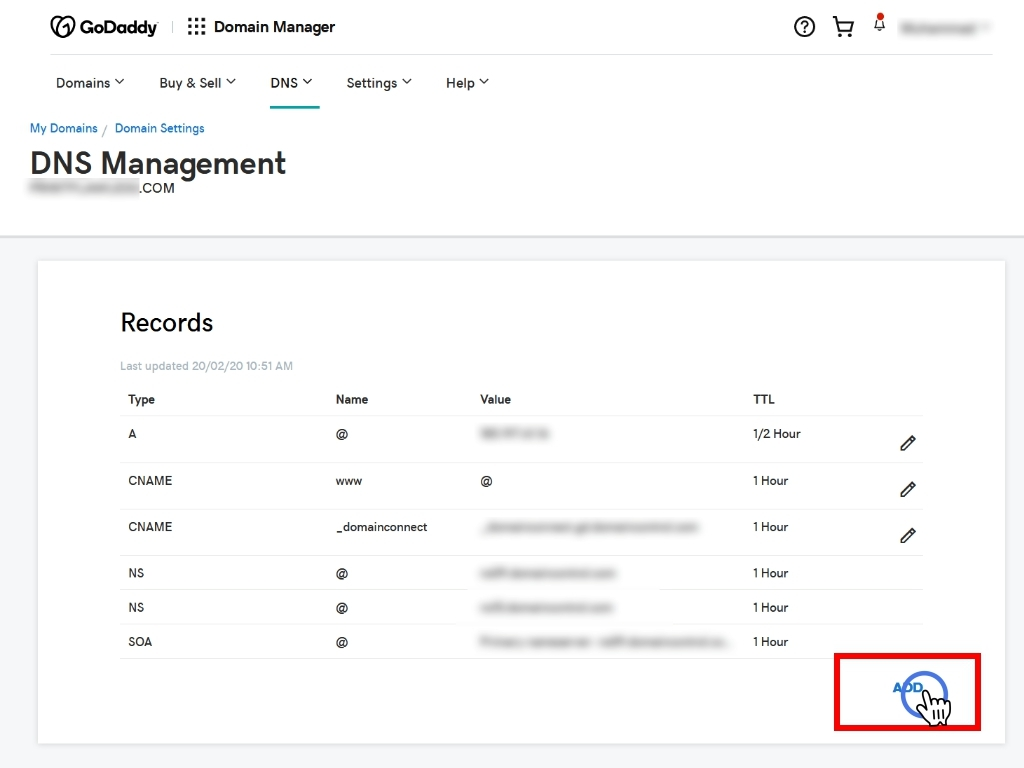Select the Value column header
The width and height of the screenshot is (1024, 768).
[x=496, y=400]
